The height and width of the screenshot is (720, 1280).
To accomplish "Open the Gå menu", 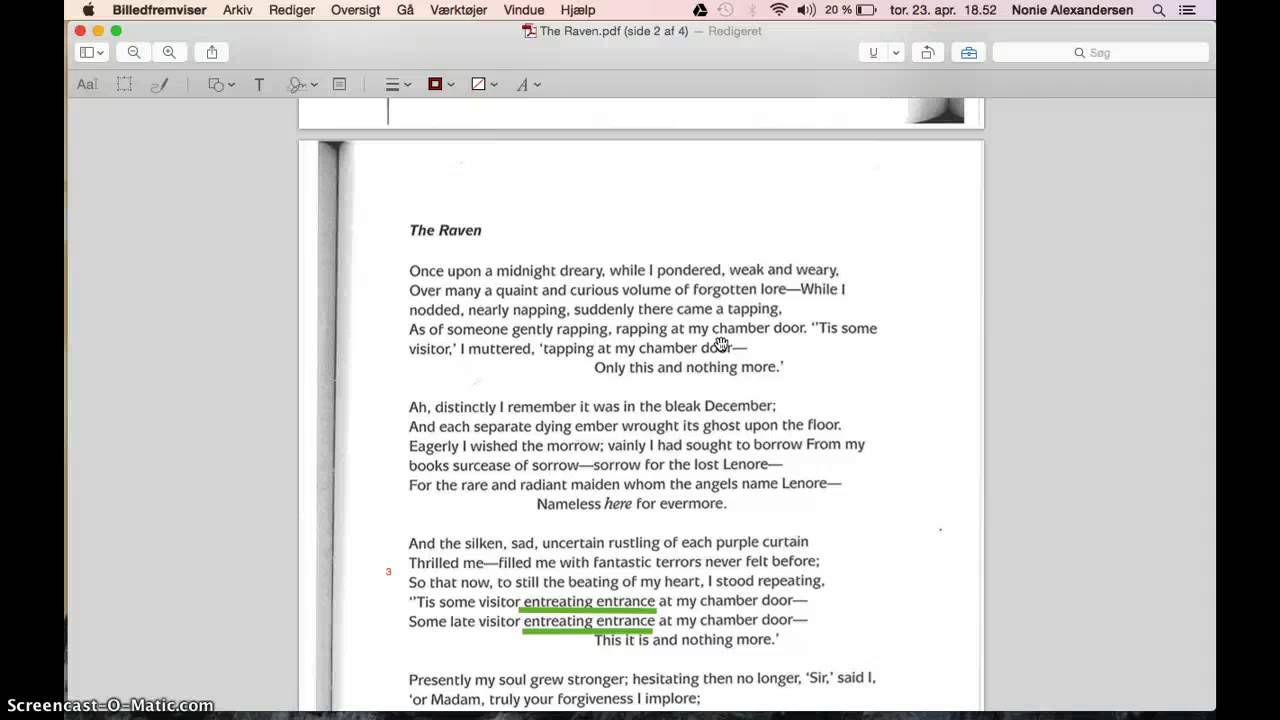I will pos(405,10).
